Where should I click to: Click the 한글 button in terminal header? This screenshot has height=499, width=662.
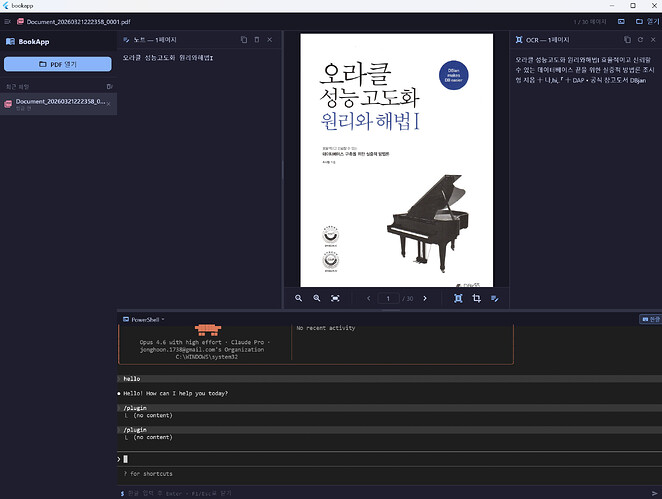651,319
